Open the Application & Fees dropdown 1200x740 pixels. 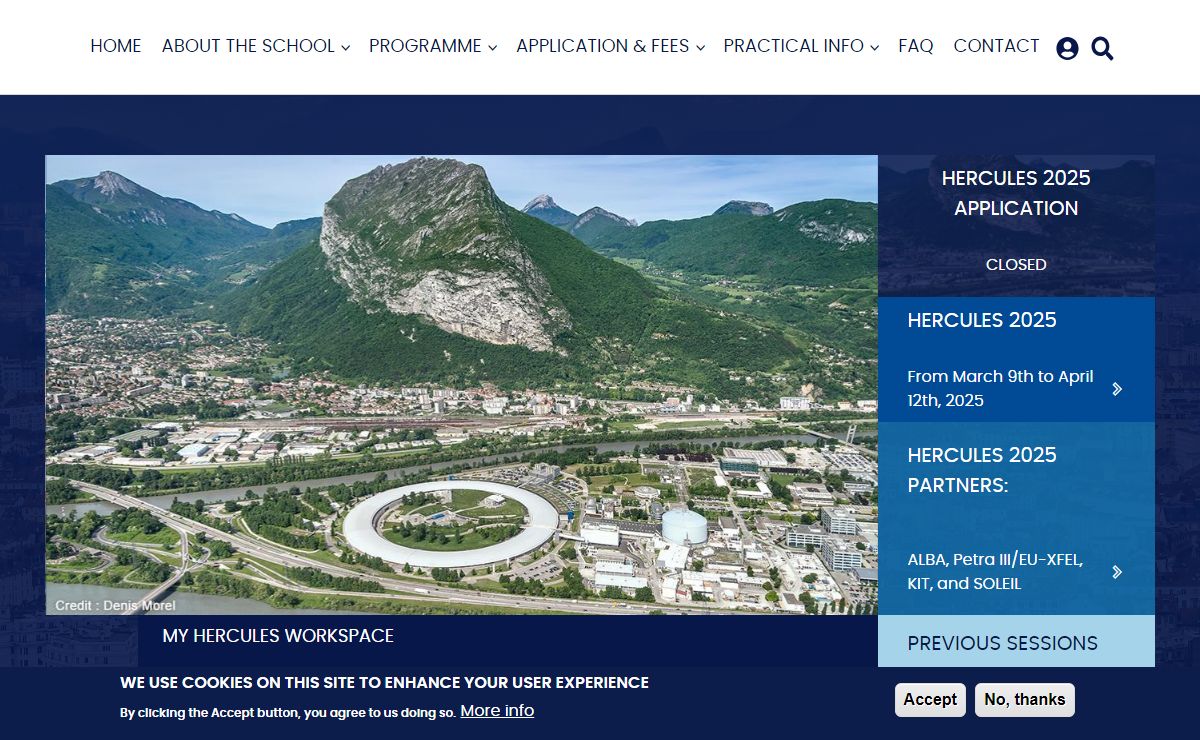point(610,46)
